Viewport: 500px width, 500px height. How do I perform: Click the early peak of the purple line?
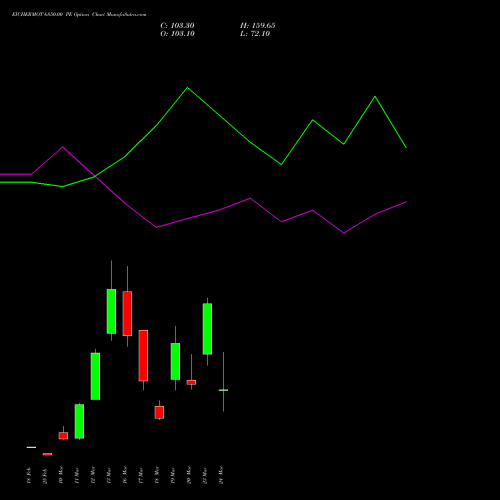click(63, 147)
